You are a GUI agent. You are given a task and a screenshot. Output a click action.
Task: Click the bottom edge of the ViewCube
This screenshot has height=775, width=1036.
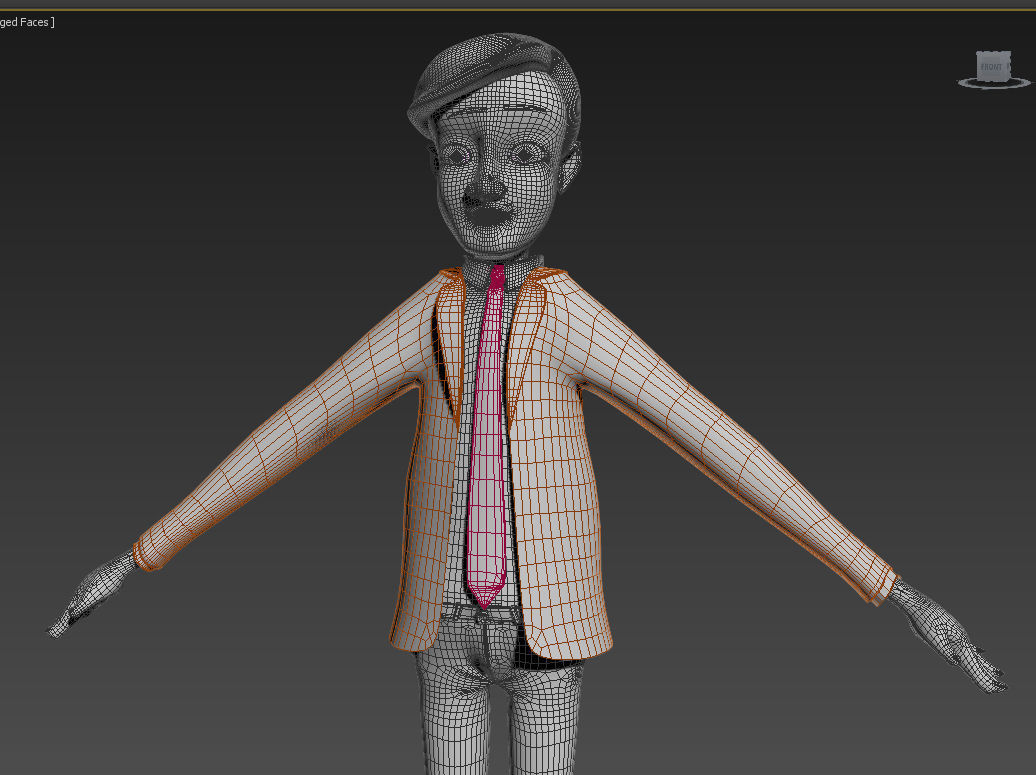pyautogui.click(x=990, y=79)
